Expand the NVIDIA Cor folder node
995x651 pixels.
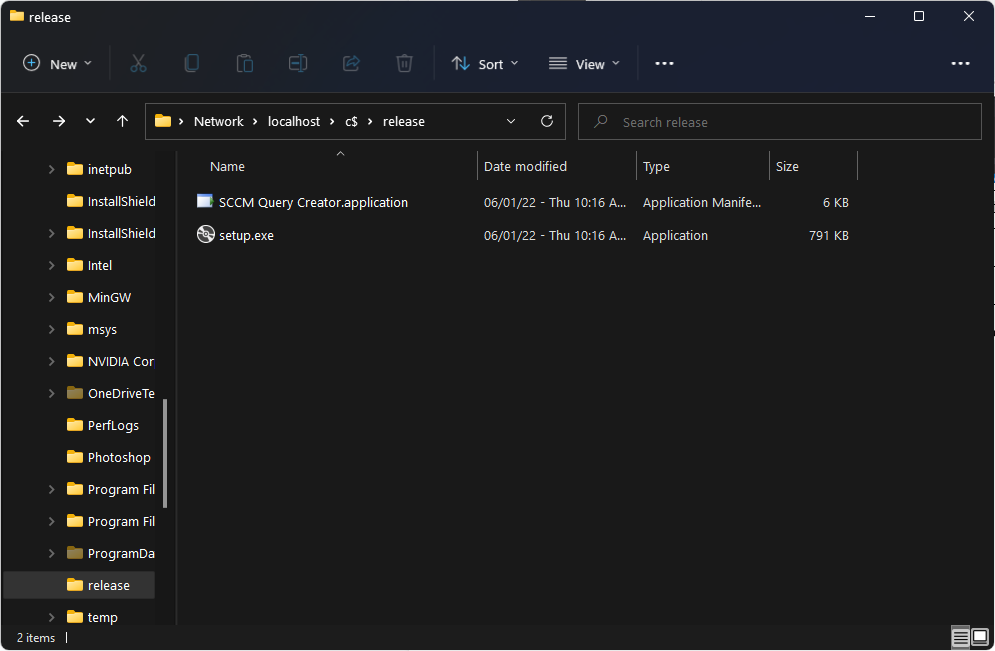[x=51, y=361]
